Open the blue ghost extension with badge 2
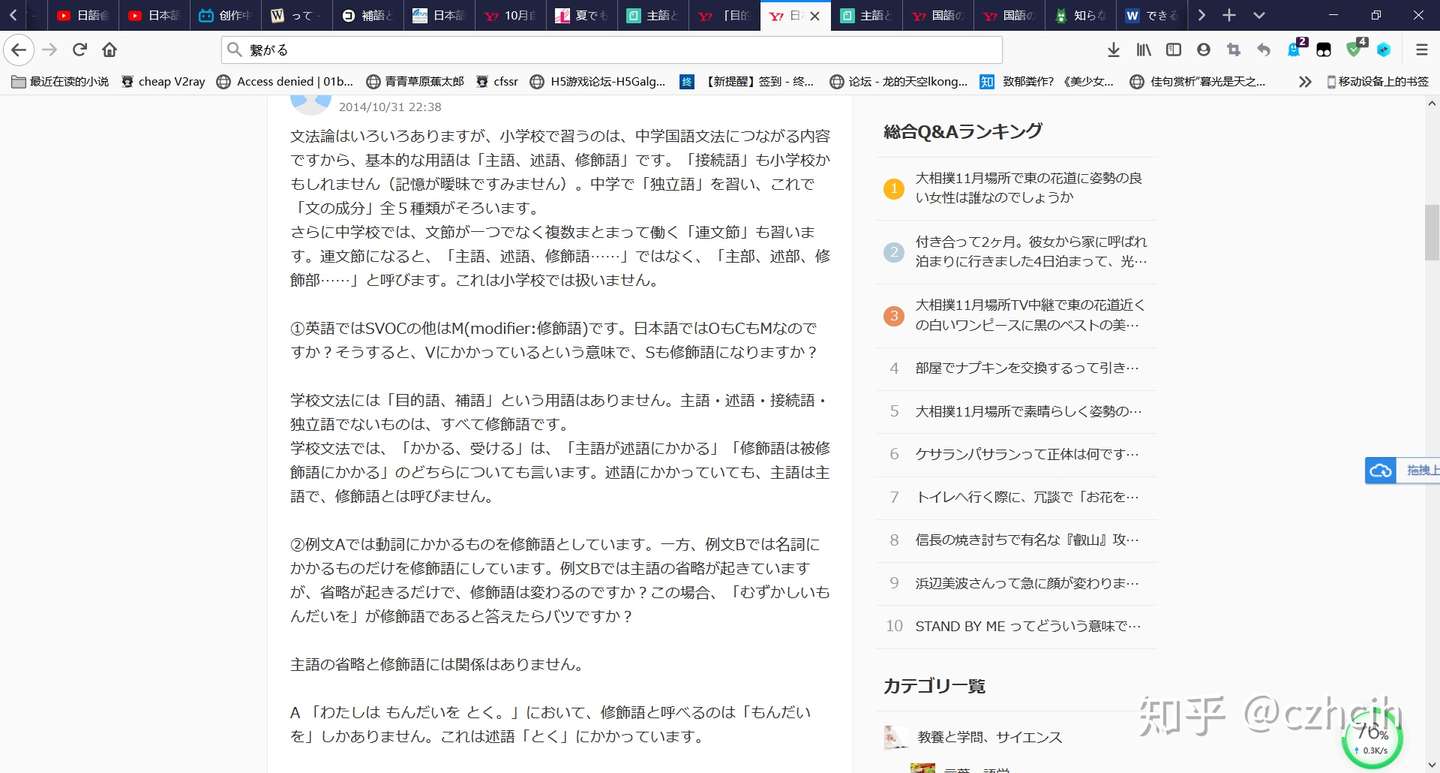Image resolution: width=1440 pixels, height=773 pixels. (x=1296, y=48)
